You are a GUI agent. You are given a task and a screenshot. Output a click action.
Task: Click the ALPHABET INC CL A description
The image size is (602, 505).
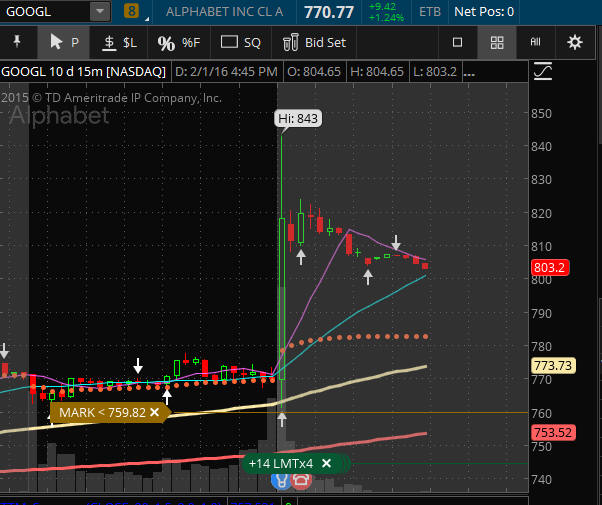click(x=225, y=12)
